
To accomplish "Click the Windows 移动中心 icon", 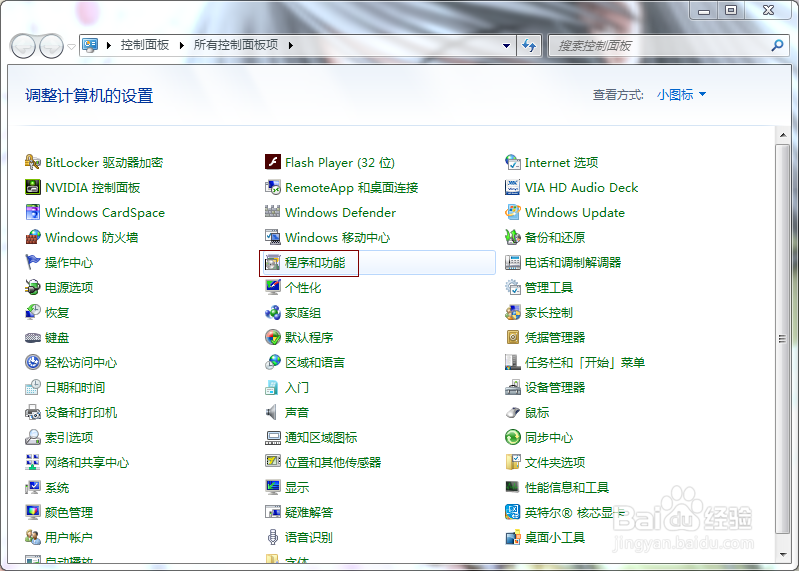I will pyautogui.click(x=273, y=237).
